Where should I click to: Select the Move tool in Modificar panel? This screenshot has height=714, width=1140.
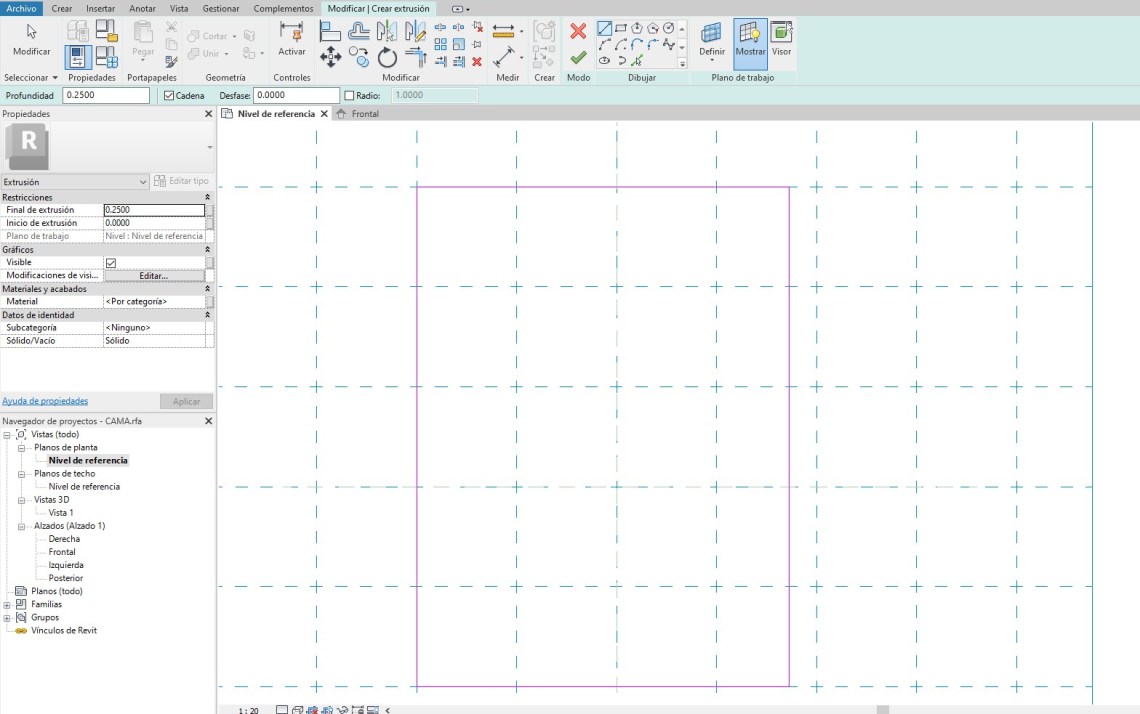tap(330, 57)
